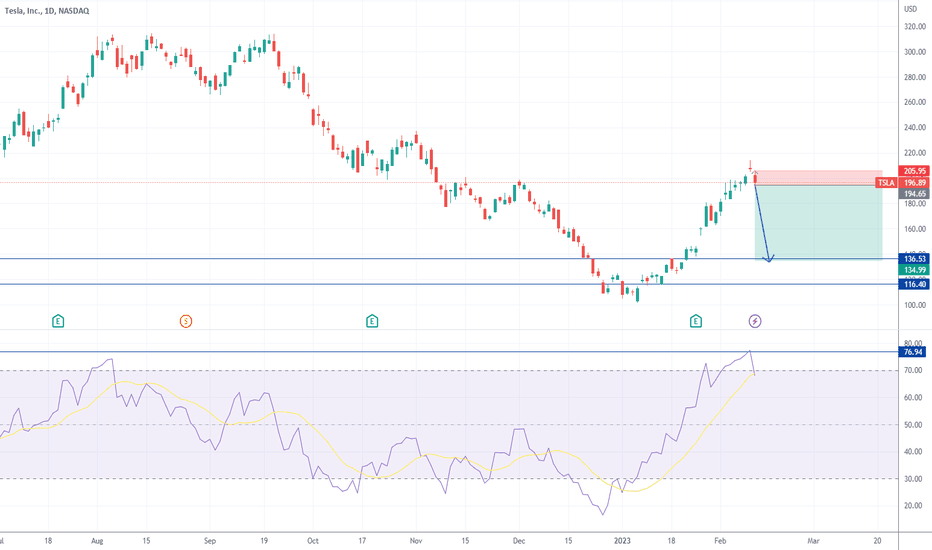The height and width of the screenshot is (550, 932).
Task: Select the green 134.99 target price label
Action: [915, 270]
